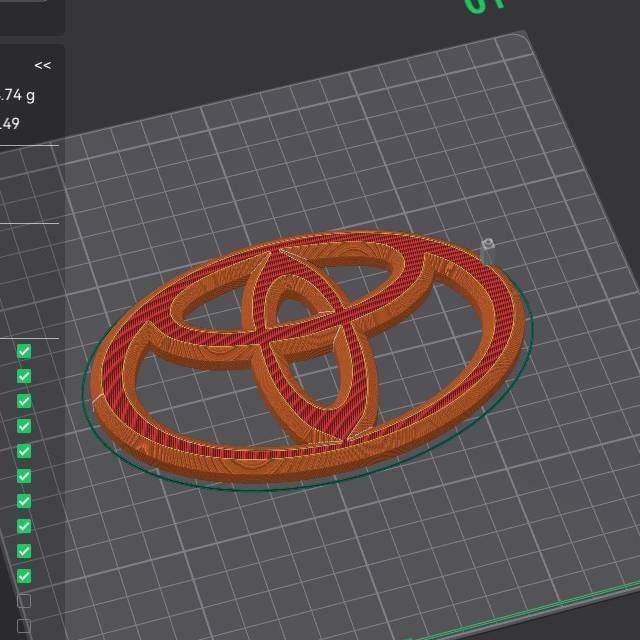Uncheck the topmost green checked checkbox
Image resolution: width=640 pixels, height=640 pixels.
pos(24,351)
